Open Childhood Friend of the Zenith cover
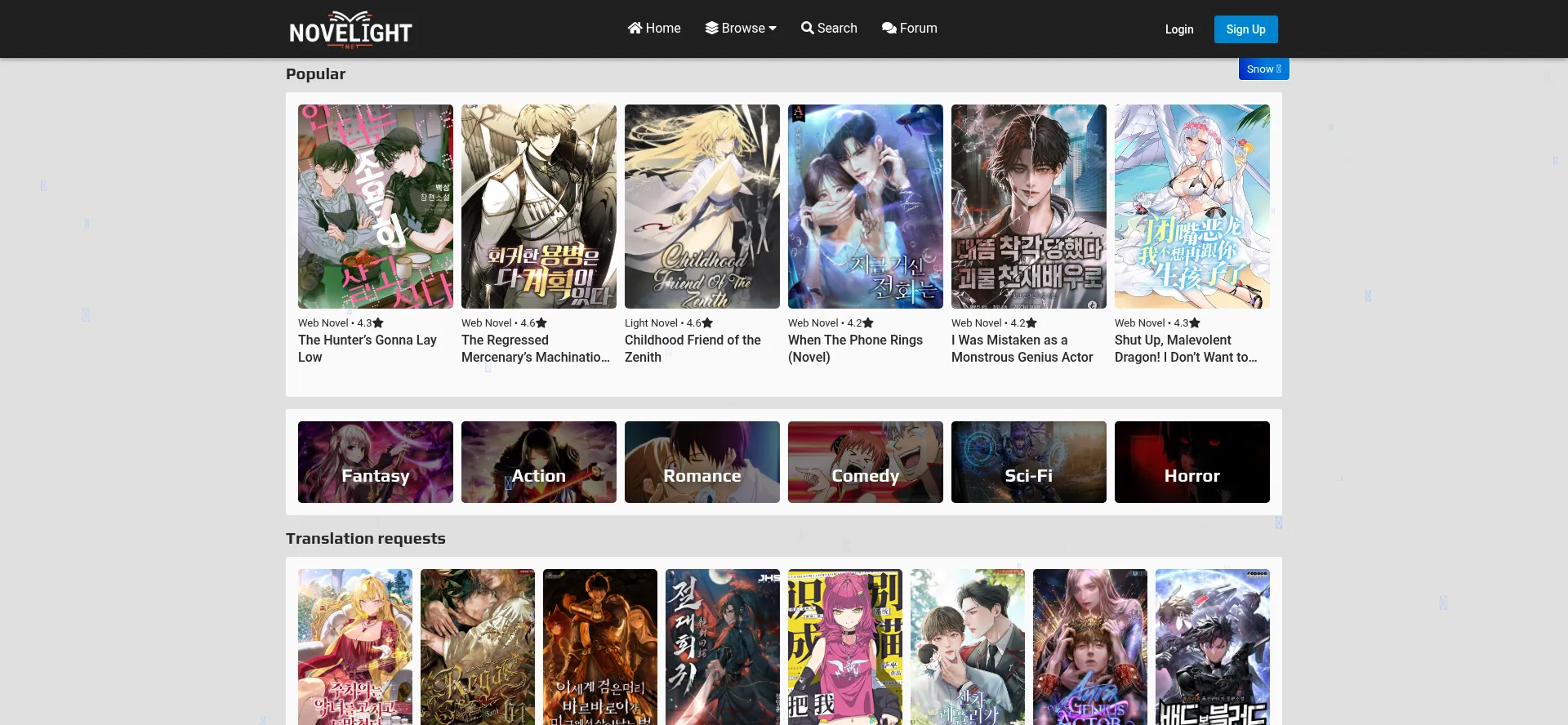 coord(702,207)
